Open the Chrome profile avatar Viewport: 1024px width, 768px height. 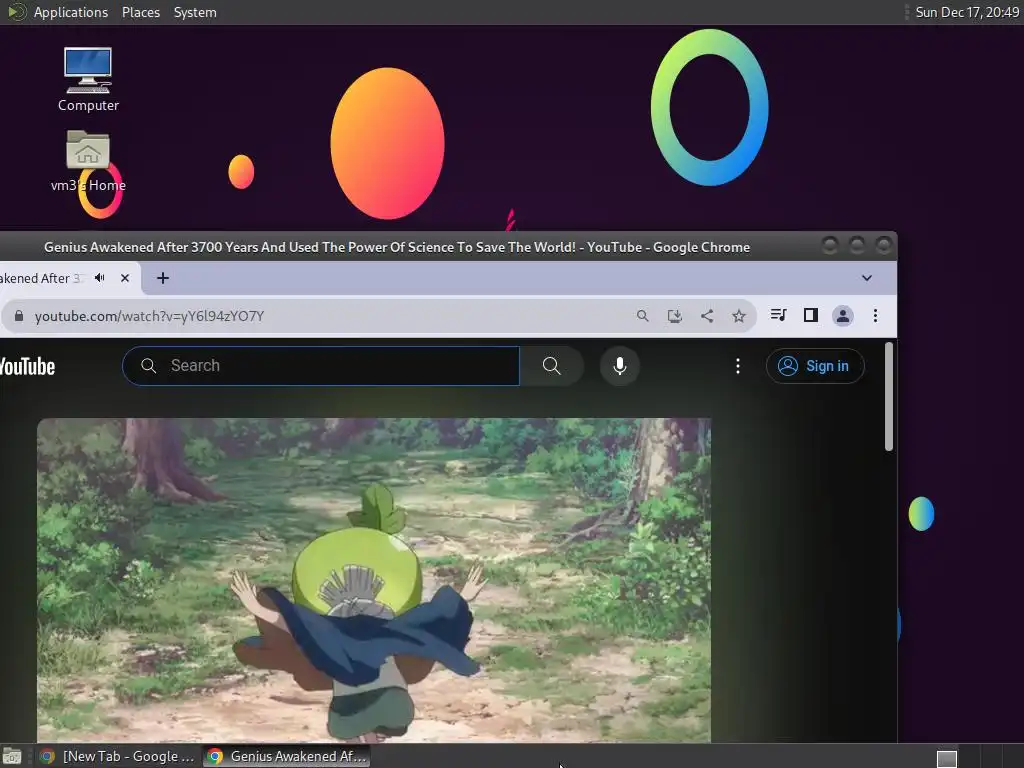[x=842, y=316]
